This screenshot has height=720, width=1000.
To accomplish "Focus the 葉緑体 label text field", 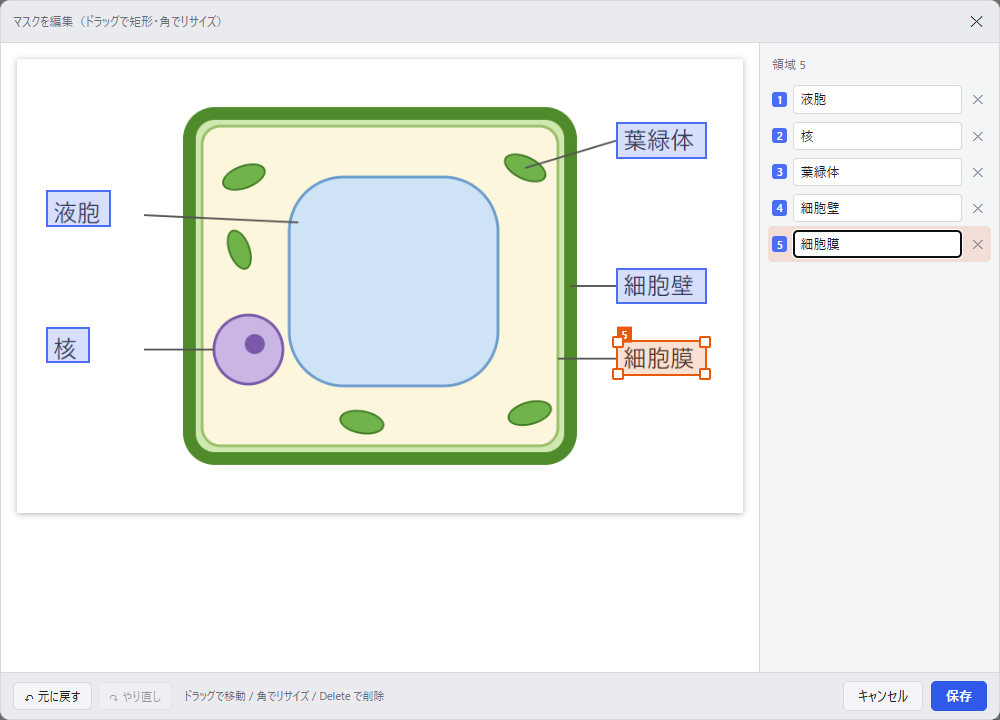I will click(x=877, y=172).
